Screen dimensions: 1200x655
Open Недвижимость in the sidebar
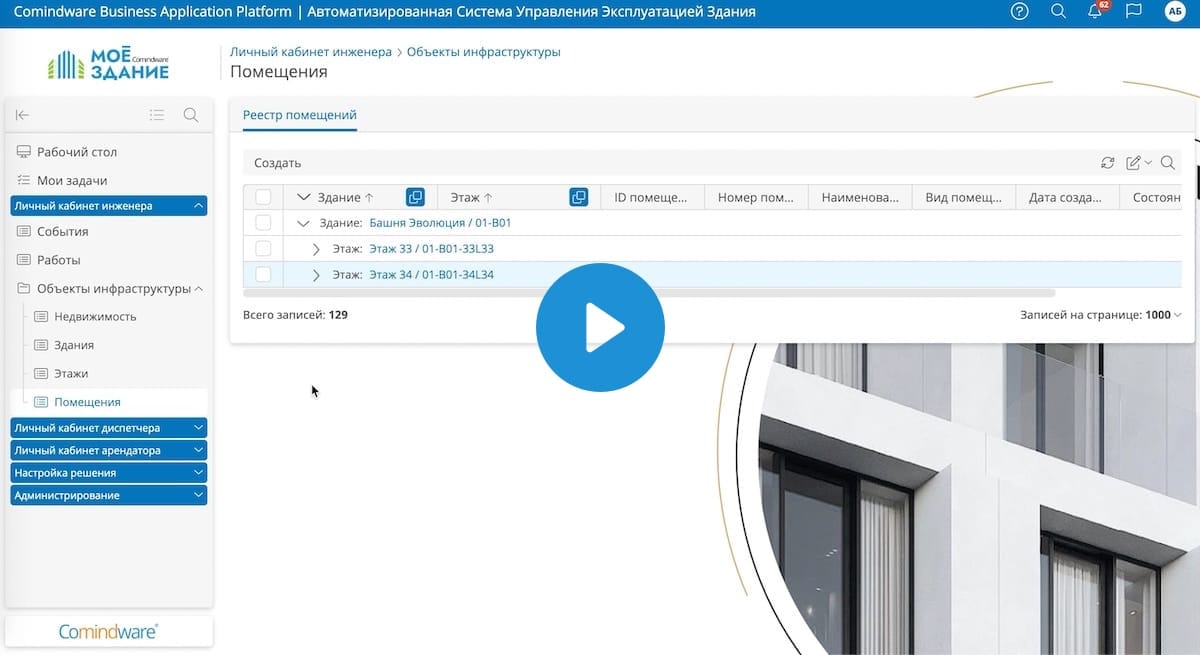(x=95, y=317)
